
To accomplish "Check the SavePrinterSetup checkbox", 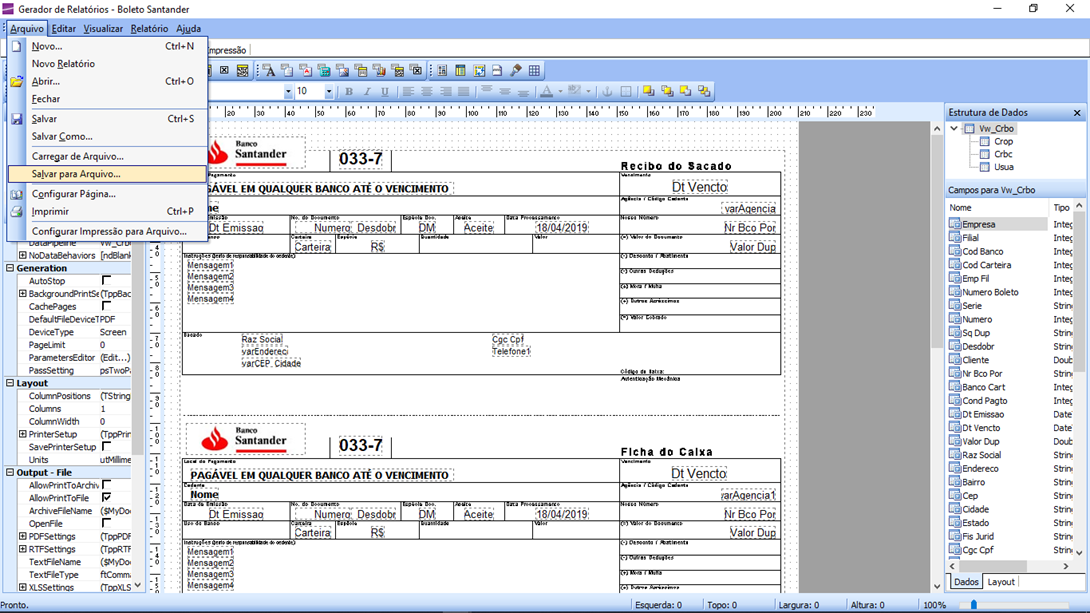I will (106, 447).
